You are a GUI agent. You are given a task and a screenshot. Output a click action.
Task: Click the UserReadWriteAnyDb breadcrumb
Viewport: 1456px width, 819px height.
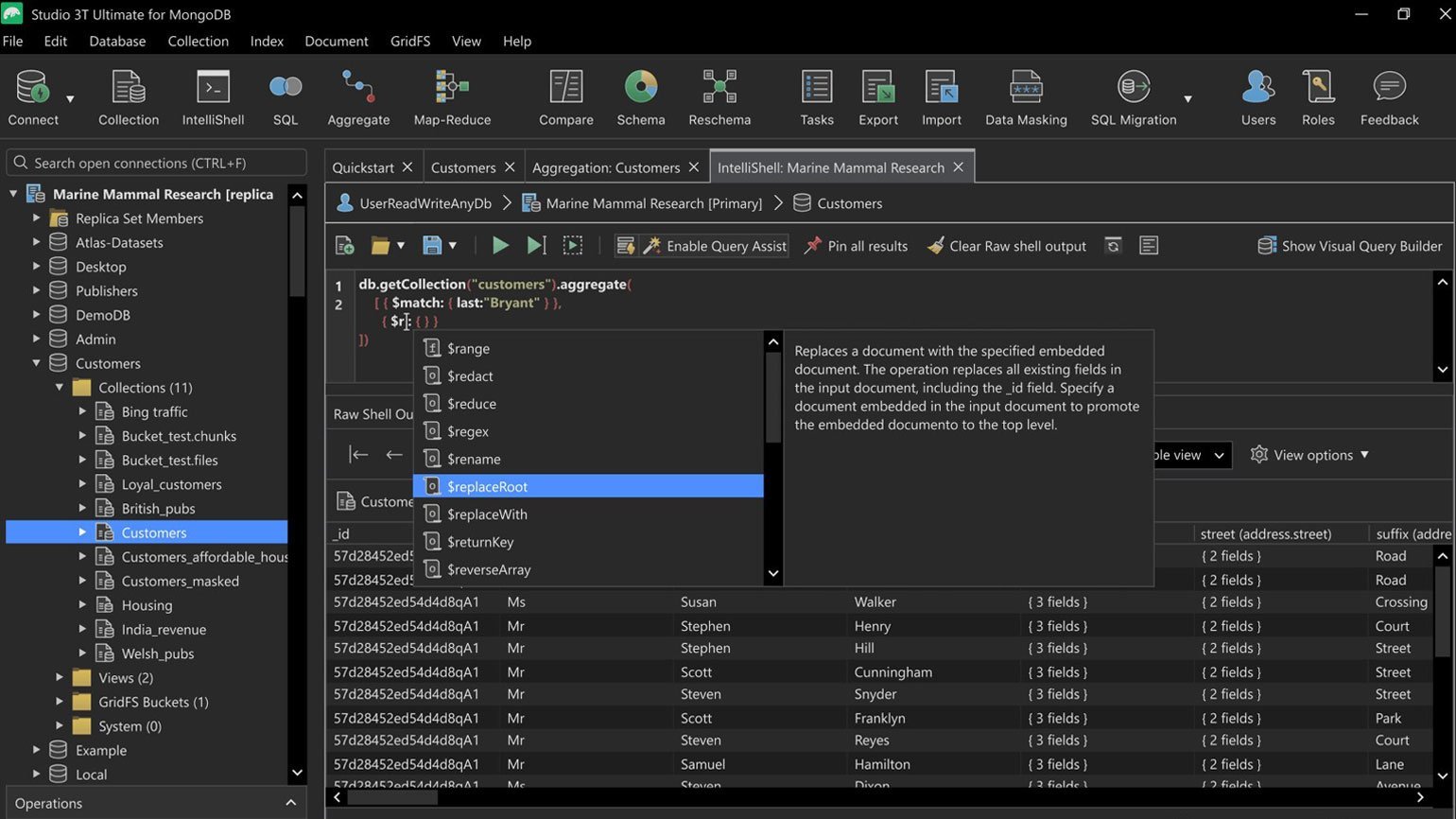click(x=414, y=203)
